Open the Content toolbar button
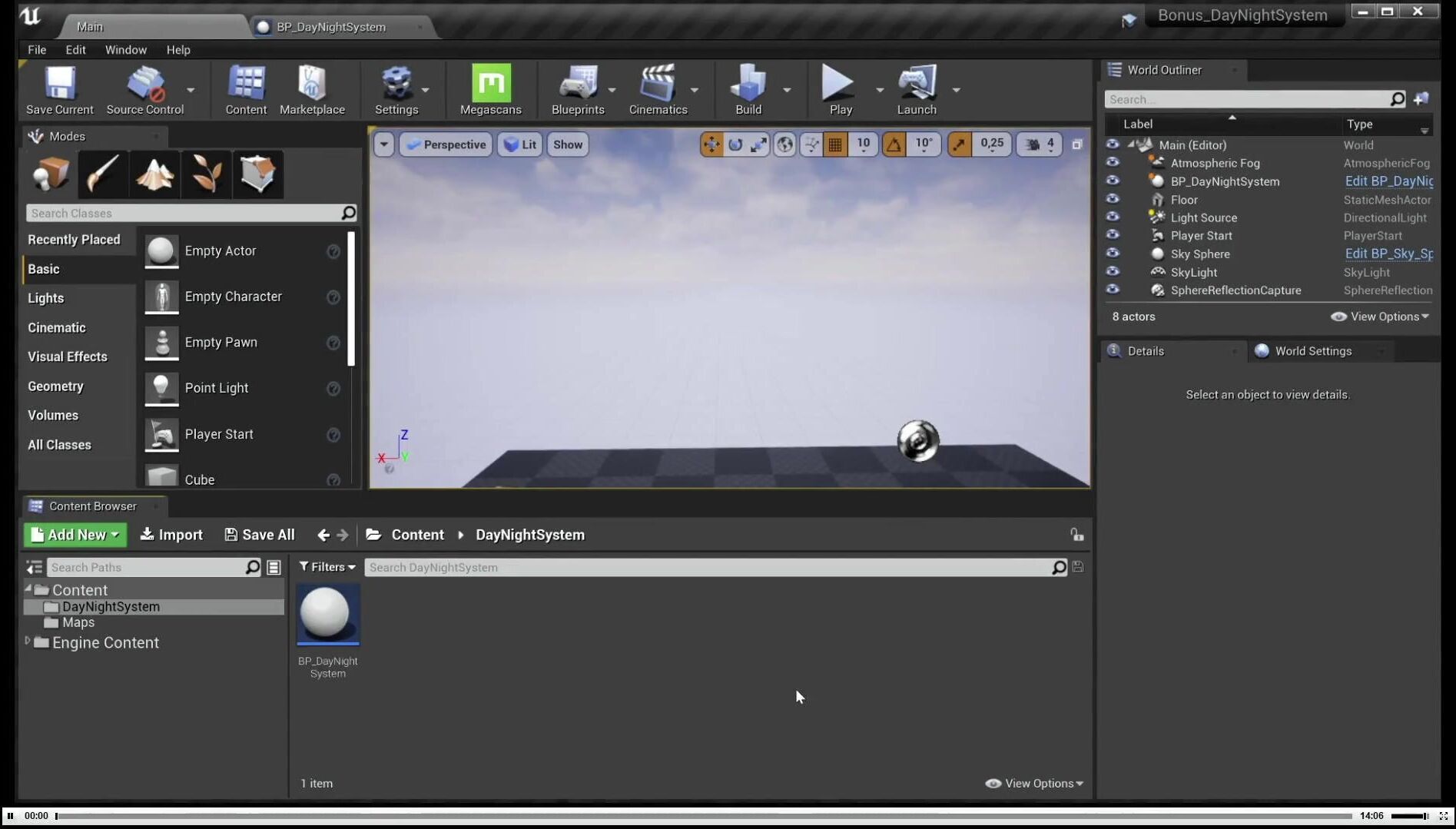The height and width of the screenshot is (829, 1456). (x=246, y=90)
